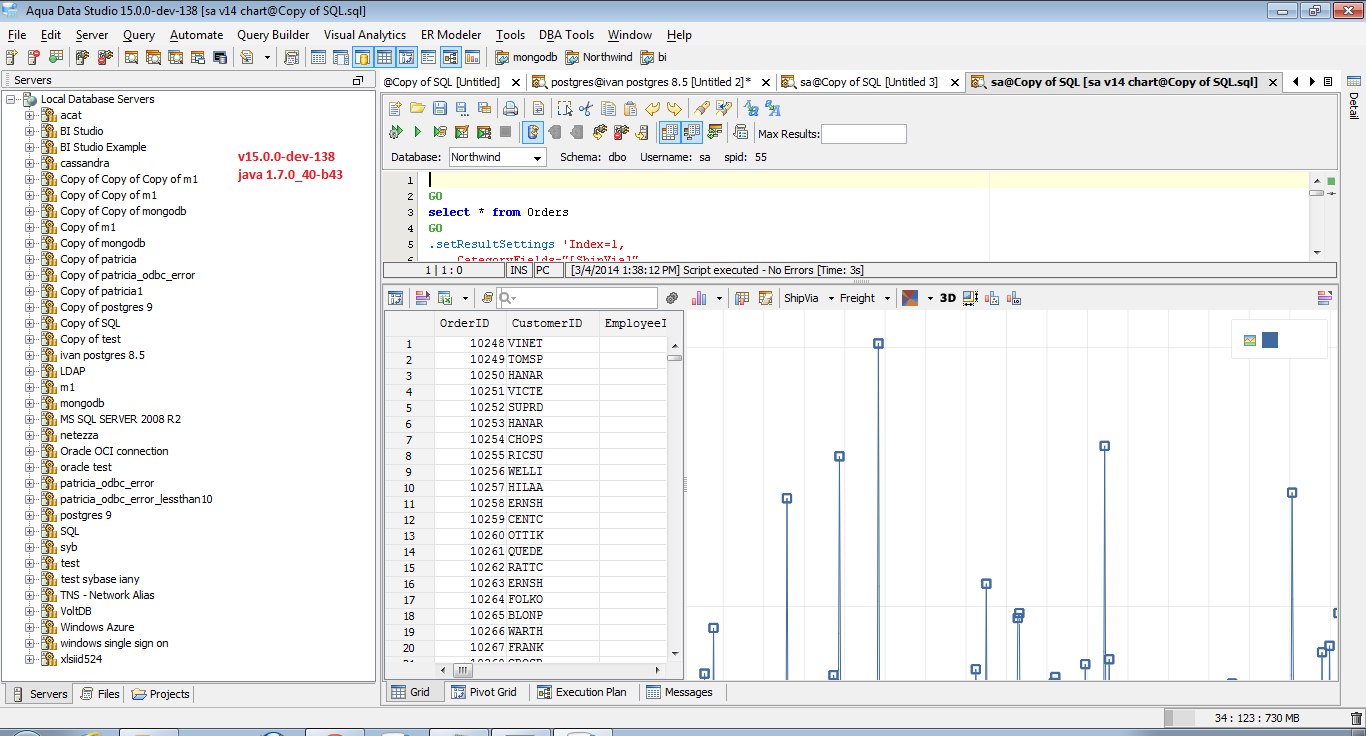Open the Execution Plan tab
The height and width of the screenshot is (736, 1366).
coord(582,692)
